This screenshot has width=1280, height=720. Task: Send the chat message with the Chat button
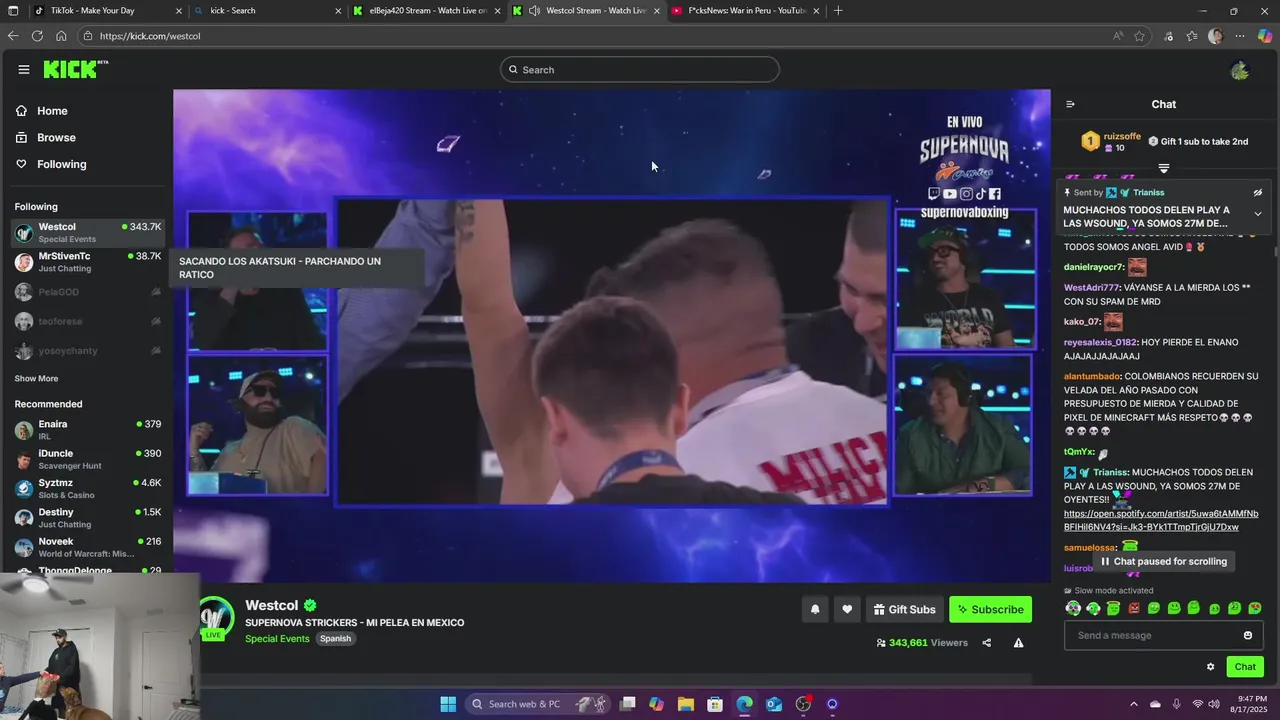click(1245, 667)
